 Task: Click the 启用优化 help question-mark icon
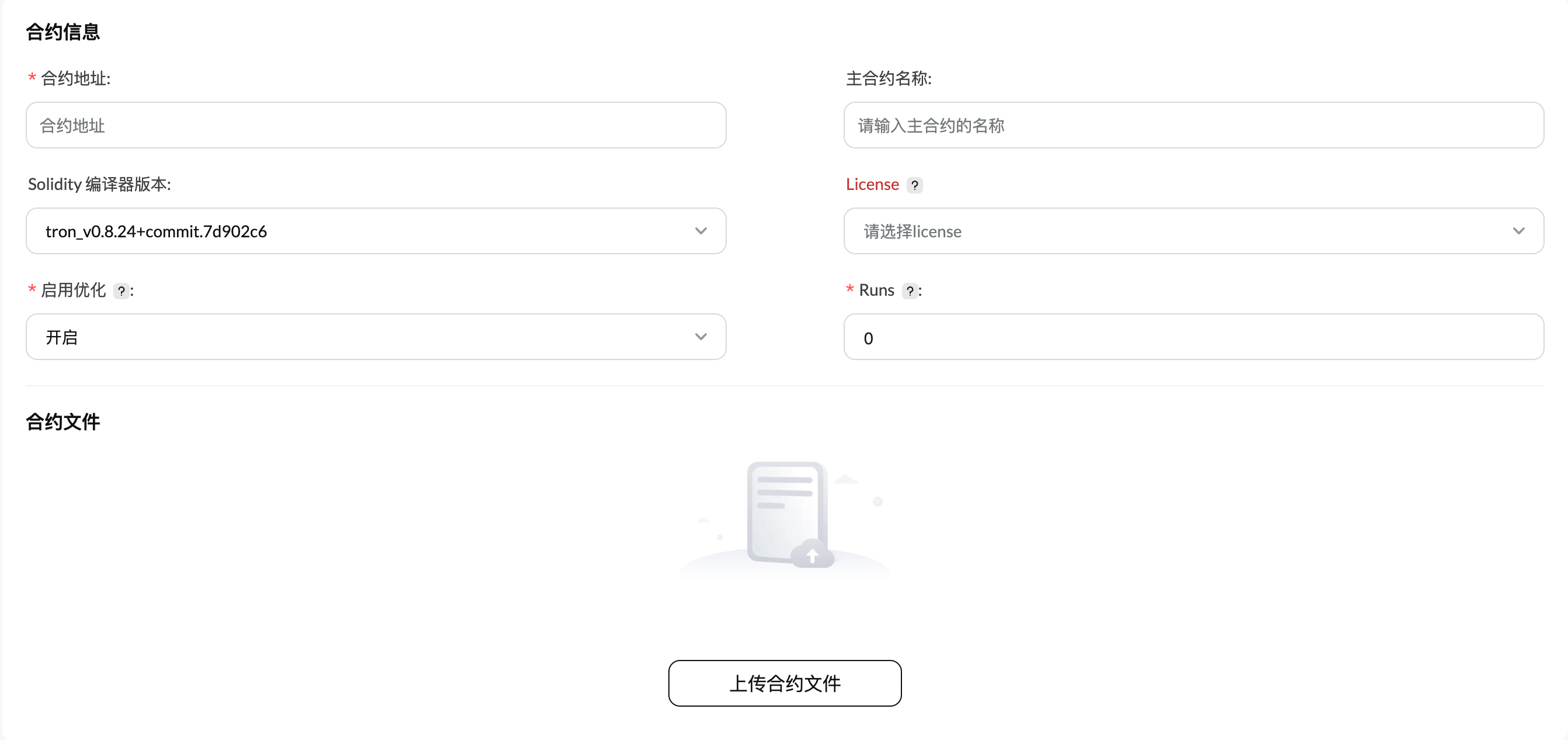[121, 291]
